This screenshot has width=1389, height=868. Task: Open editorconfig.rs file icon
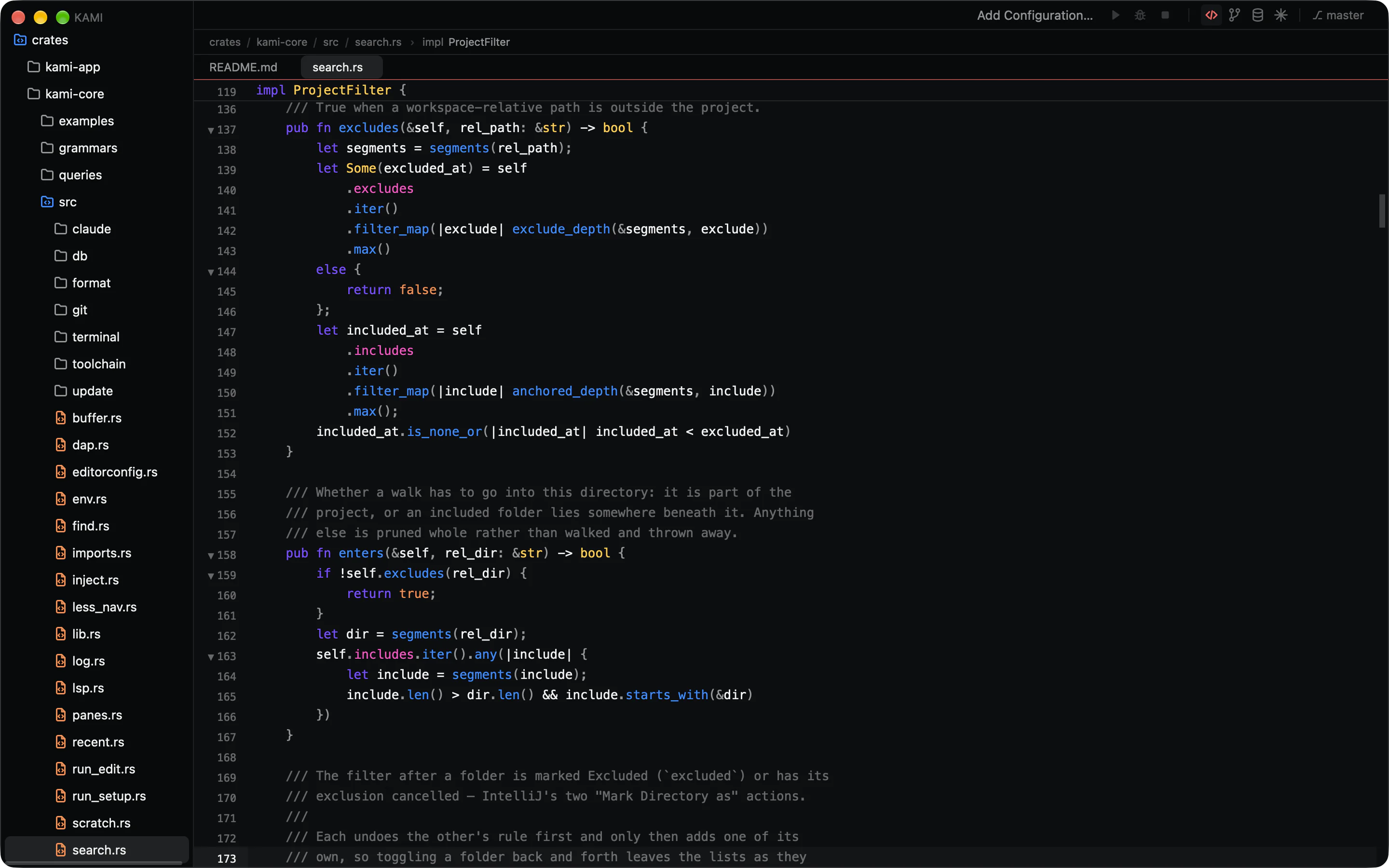click(x=60, y=472)
